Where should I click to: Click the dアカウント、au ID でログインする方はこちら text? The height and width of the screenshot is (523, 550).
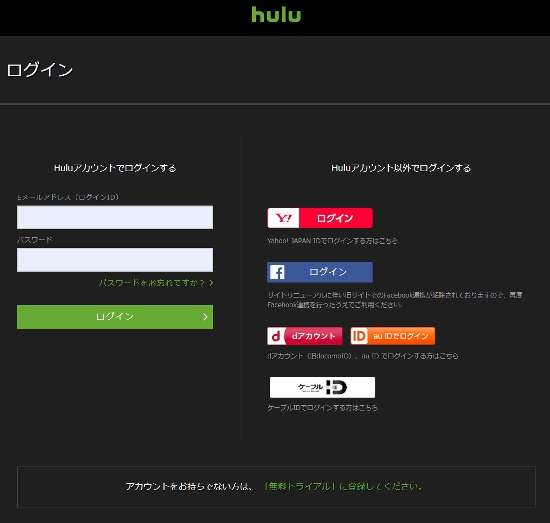tap(363, 356)
